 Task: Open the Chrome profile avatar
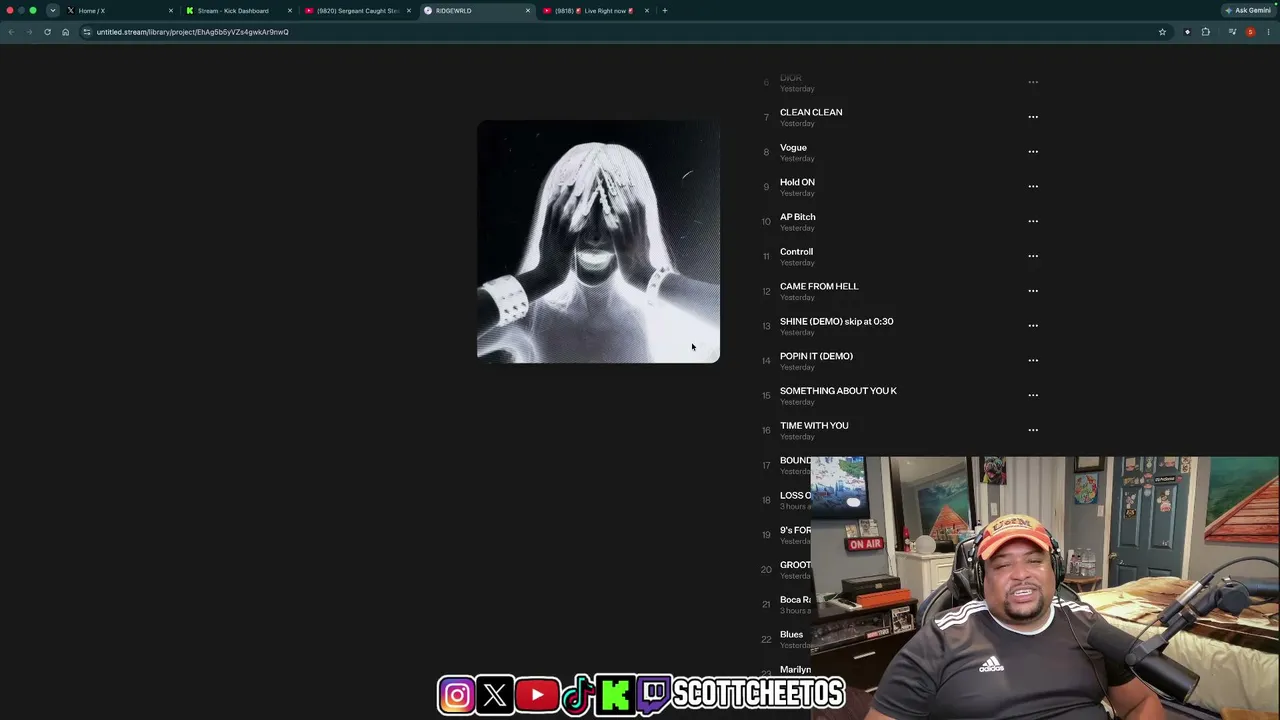coord(1250,32)
